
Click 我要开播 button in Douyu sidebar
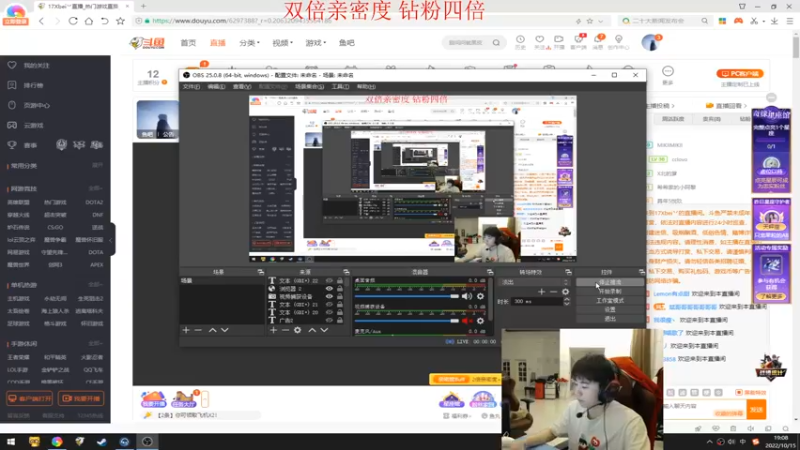[81, 398]
